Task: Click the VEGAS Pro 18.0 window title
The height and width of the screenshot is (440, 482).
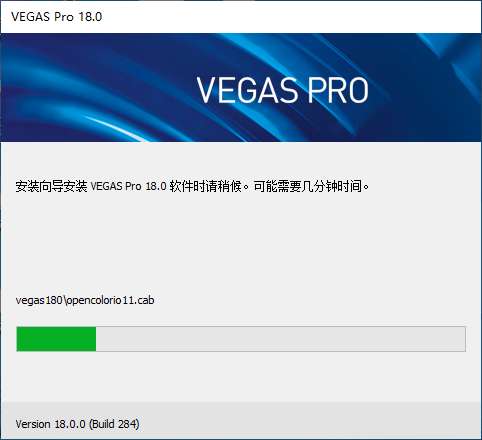Action: pos(56,17)
